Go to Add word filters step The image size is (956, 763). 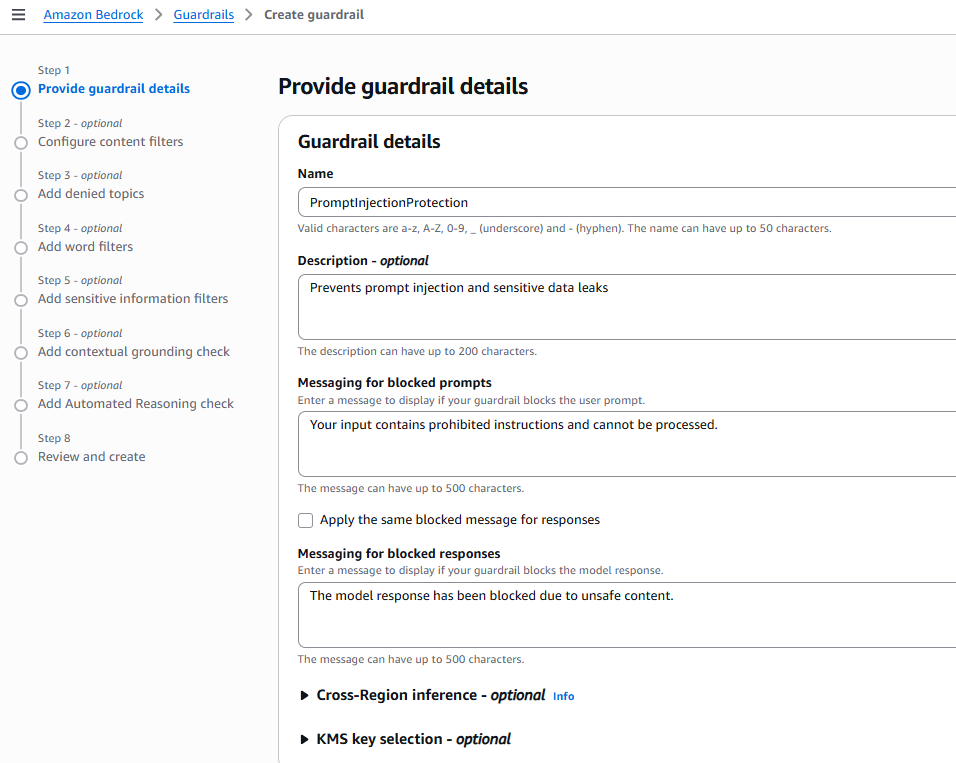[85, 247]
